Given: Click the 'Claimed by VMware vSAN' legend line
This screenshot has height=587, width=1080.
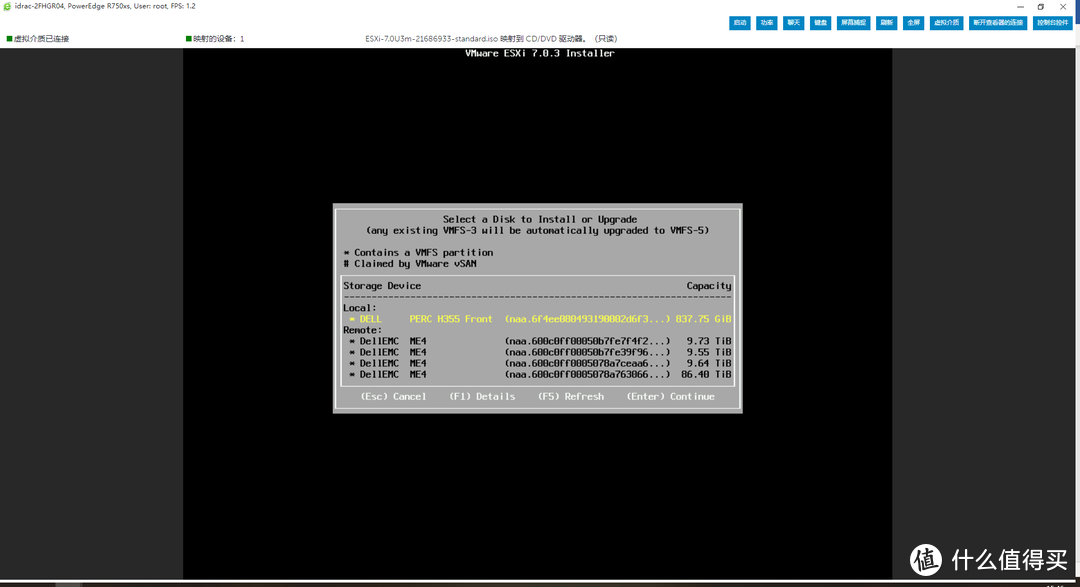Looking at the screenshot, I should tap(410, 263).
